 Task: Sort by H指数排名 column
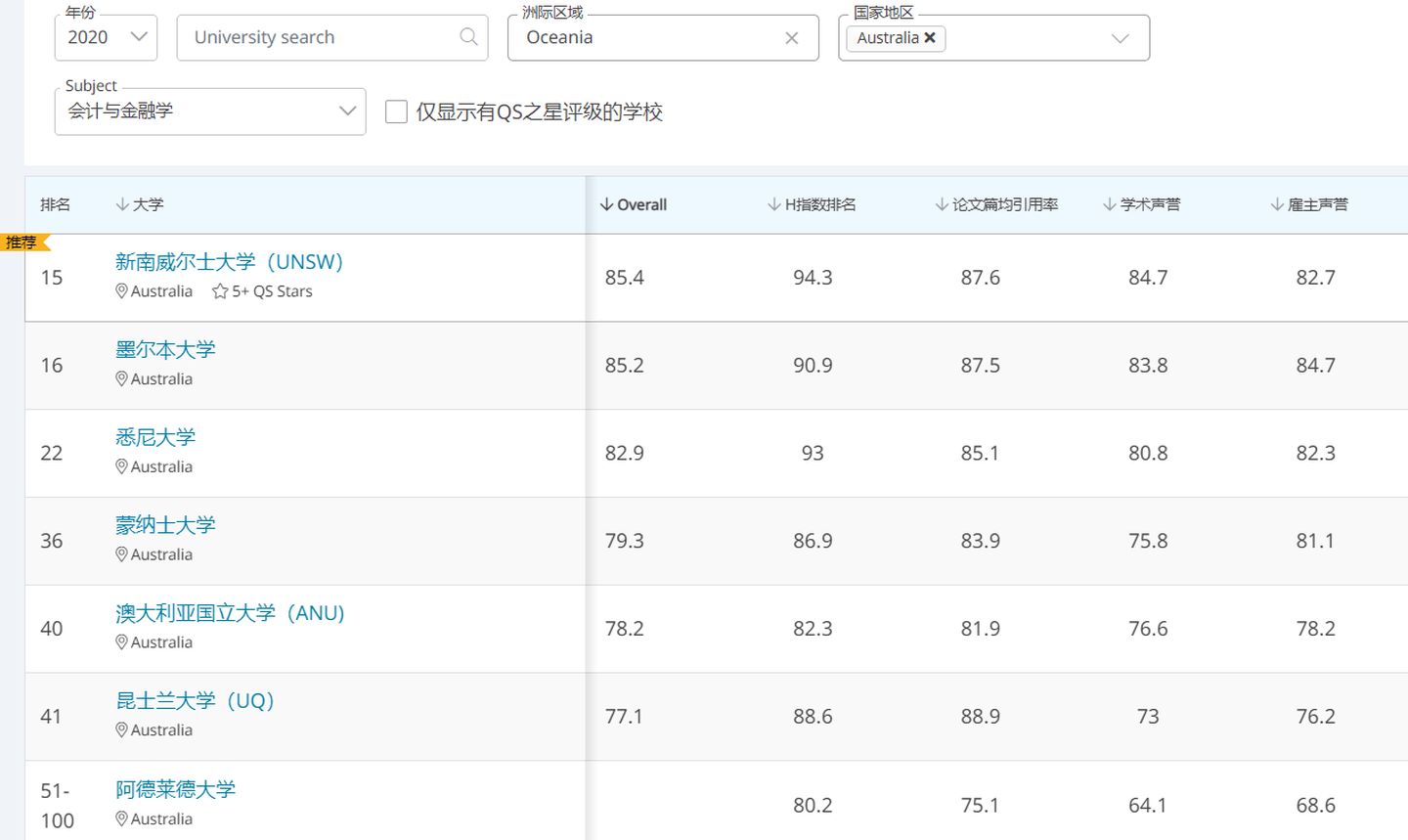[812, 204]
